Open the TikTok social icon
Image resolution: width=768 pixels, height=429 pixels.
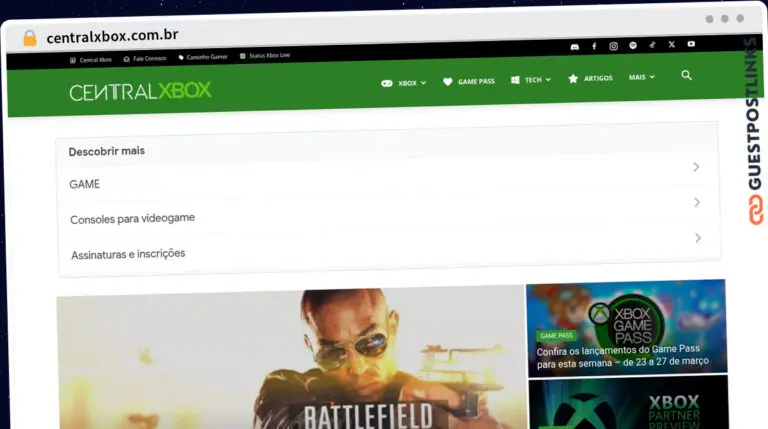652,45
